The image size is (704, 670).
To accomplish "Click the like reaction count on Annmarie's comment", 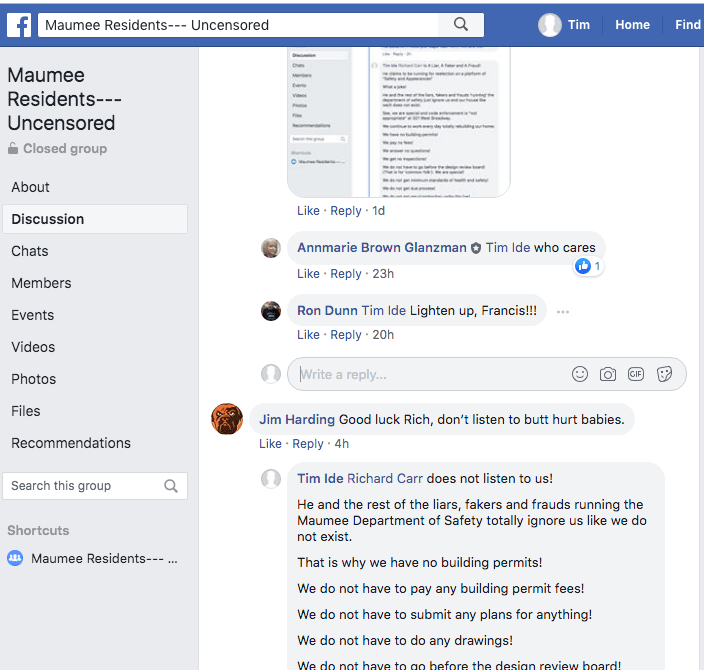I will click(588, 266).
